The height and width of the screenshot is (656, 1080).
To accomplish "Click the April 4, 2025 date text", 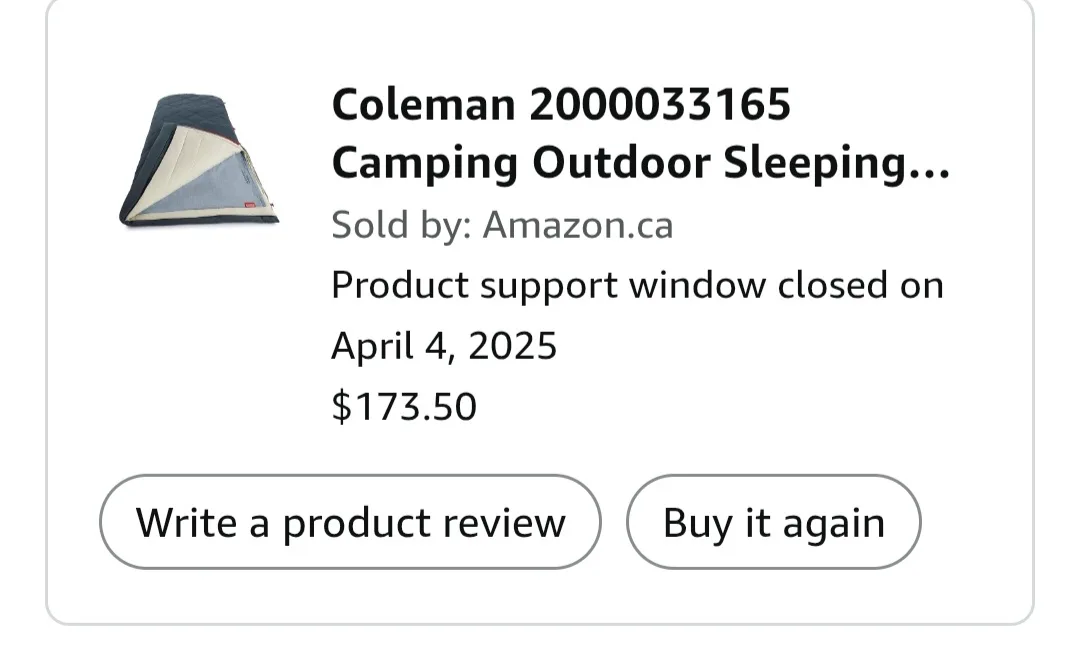I will [x=445, y=346].
